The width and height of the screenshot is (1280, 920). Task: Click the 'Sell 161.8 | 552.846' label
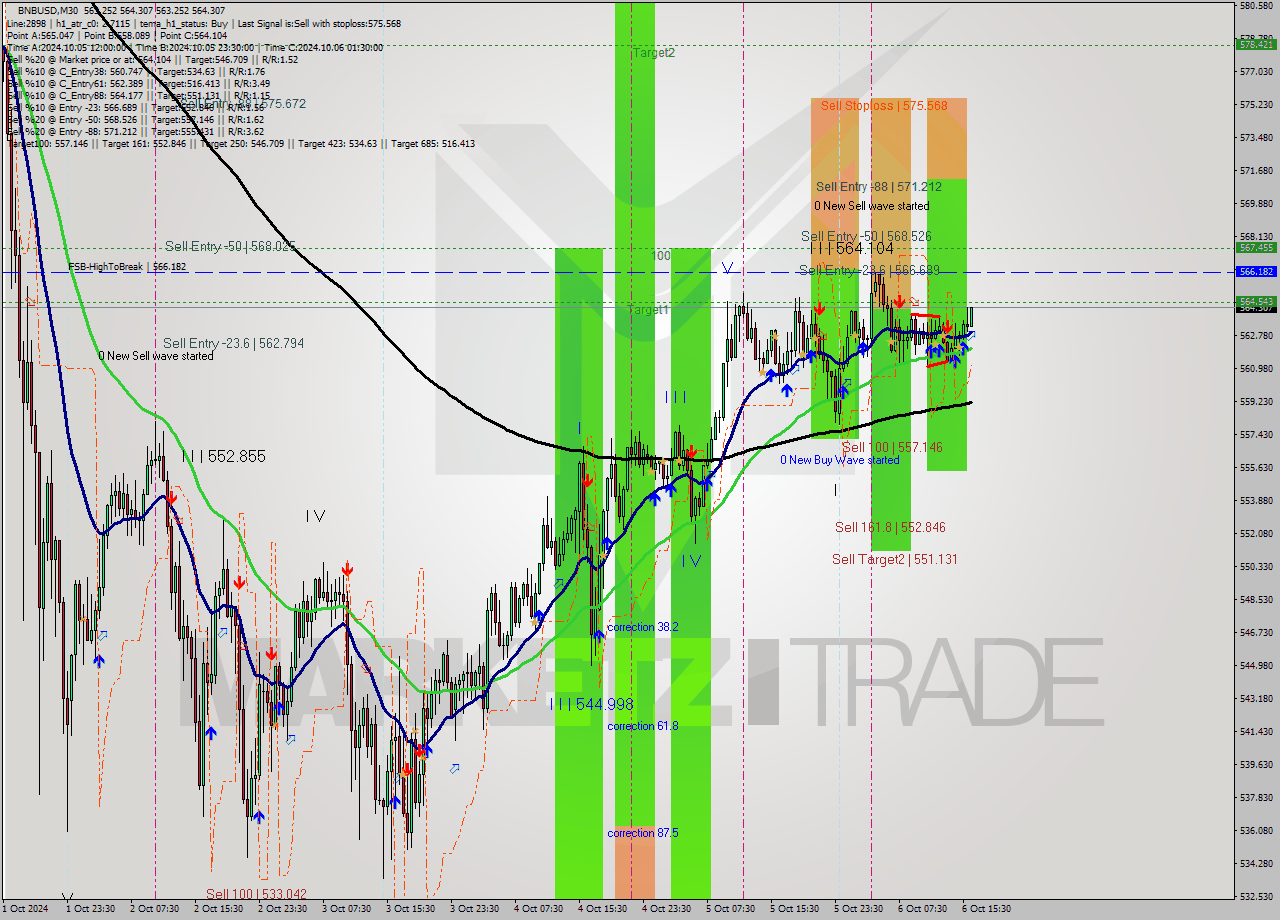pos(890,527)
